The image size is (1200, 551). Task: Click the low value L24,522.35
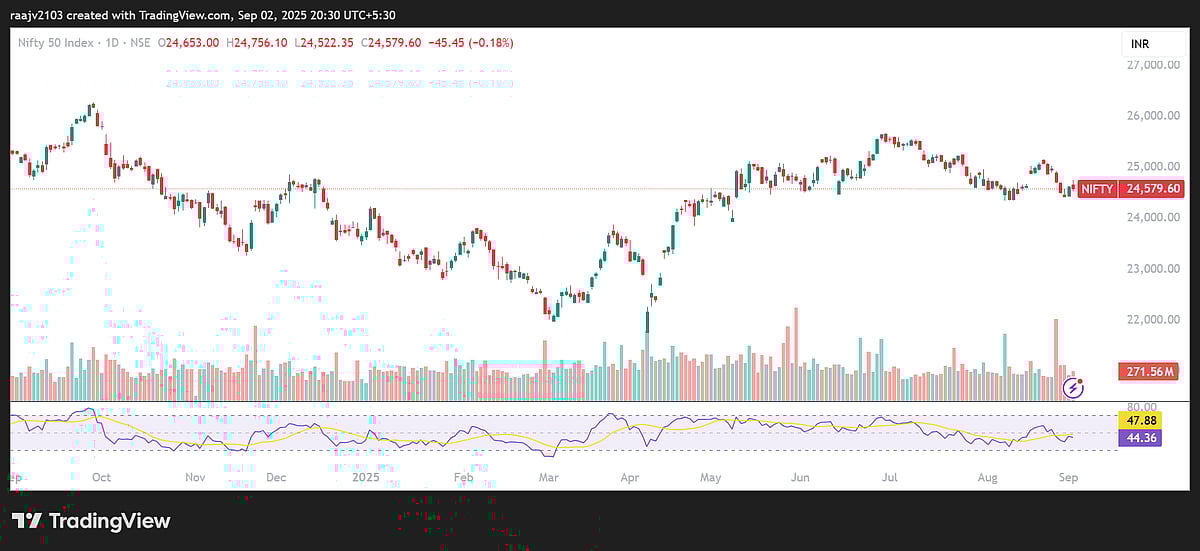(326, 42)
